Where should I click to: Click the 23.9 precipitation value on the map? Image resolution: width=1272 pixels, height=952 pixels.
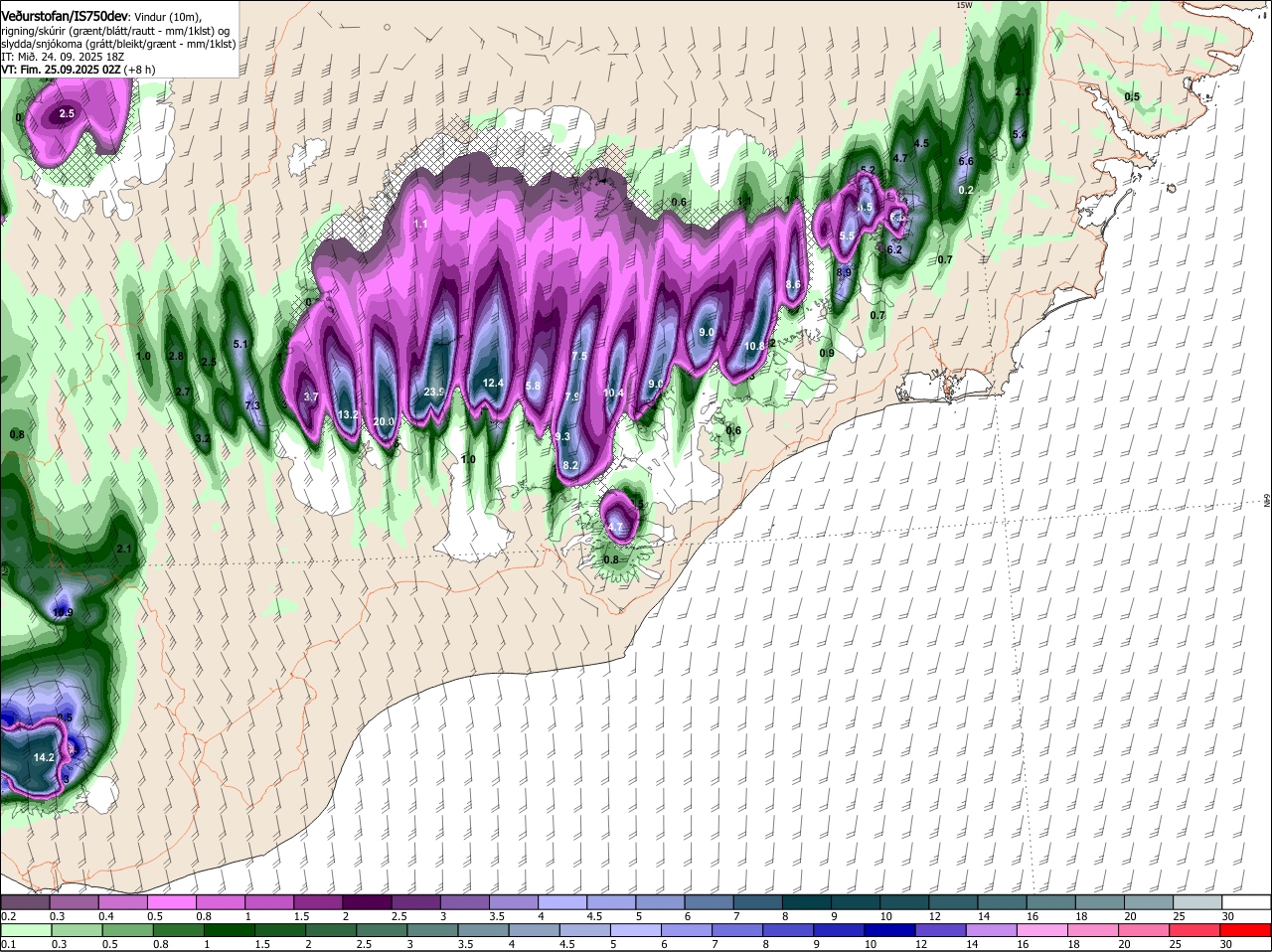point(434,392)
